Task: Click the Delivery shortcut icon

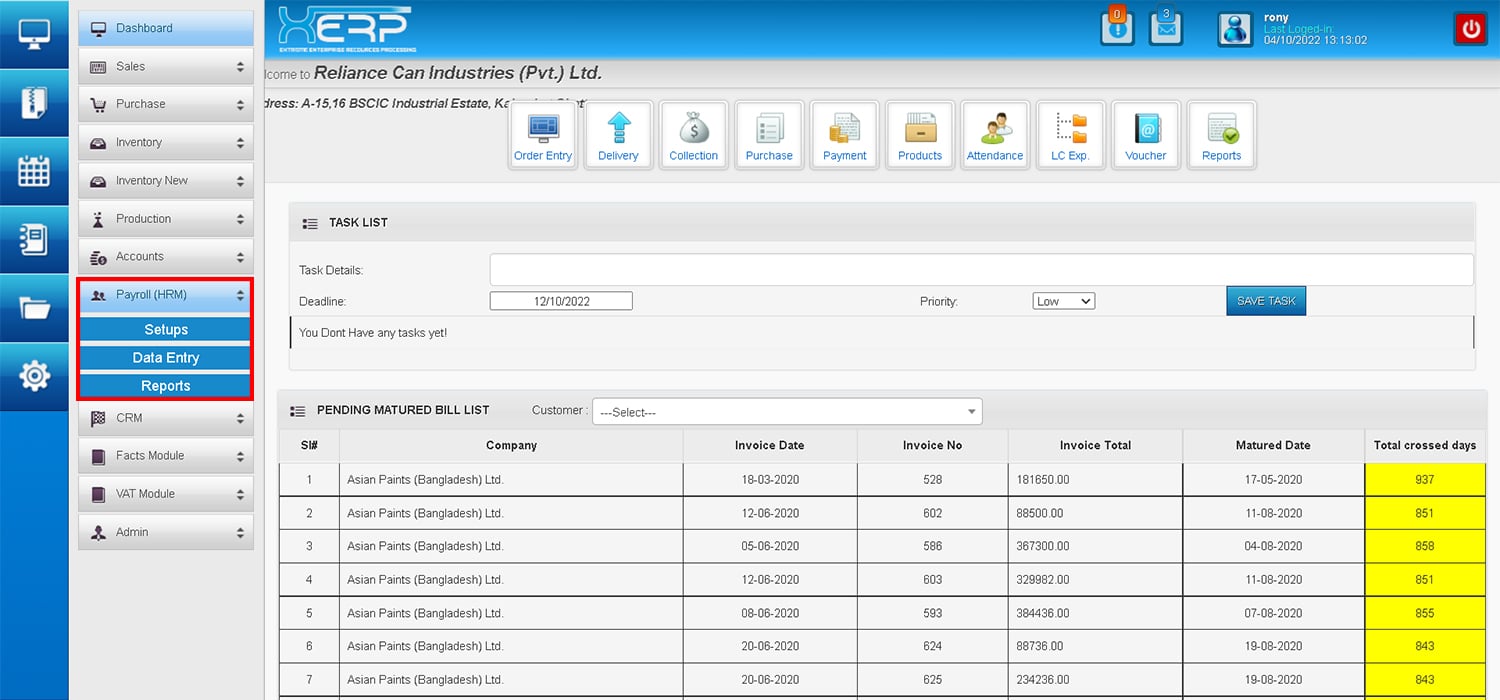Action: 618,135
